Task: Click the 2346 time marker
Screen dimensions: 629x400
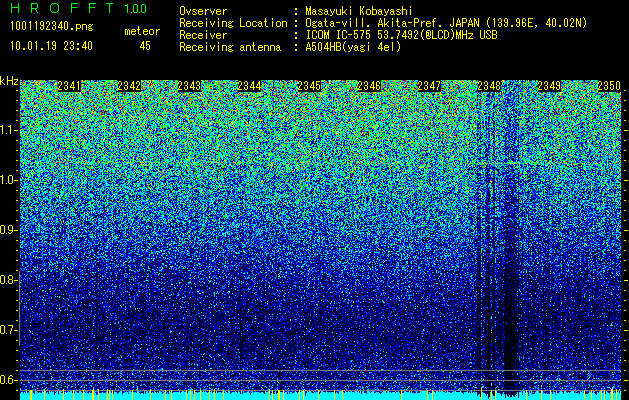Action: pos(369,86)
